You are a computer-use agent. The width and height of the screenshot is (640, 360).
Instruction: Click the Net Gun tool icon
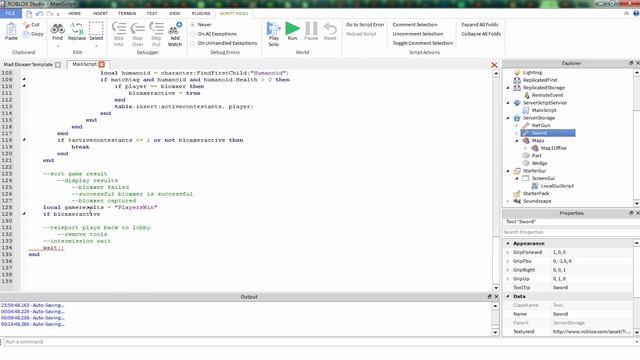pyautogui.click(x=526, y=125)
